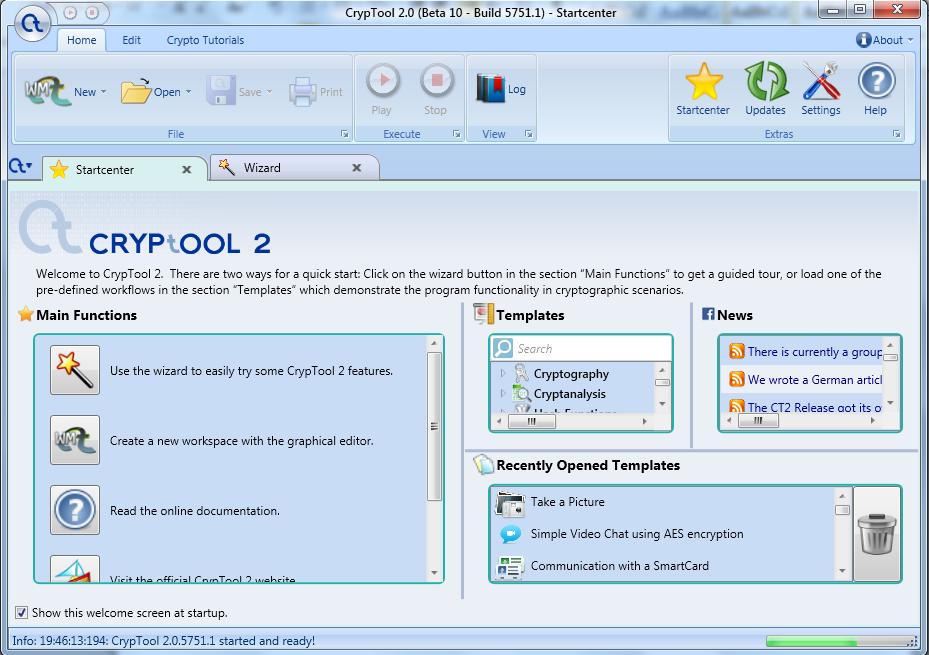Close the Startcenter tab
This screenshot has height=655, width=929.
click(x=187, y=169)
